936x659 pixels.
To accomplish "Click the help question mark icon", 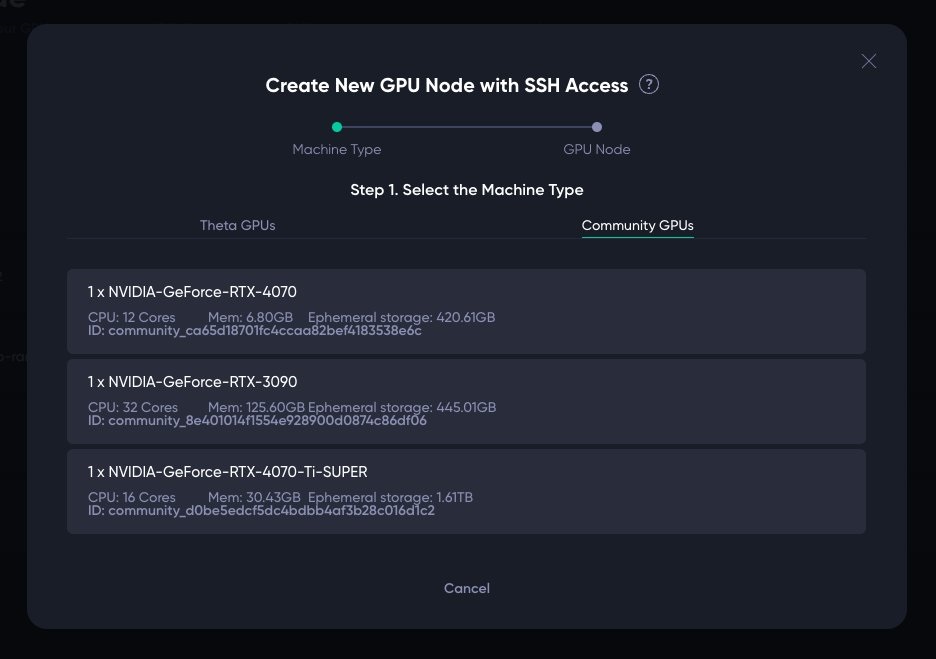I will click(649, 85).
